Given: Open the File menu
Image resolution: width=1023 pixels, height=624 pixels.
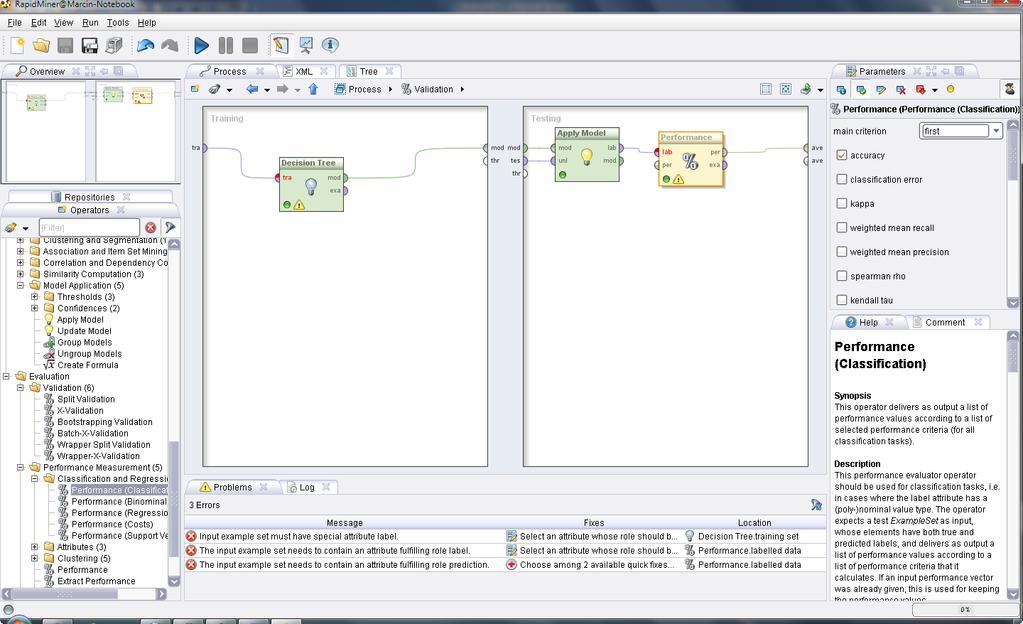Looking at the screenshot, I should coord(14,22).
